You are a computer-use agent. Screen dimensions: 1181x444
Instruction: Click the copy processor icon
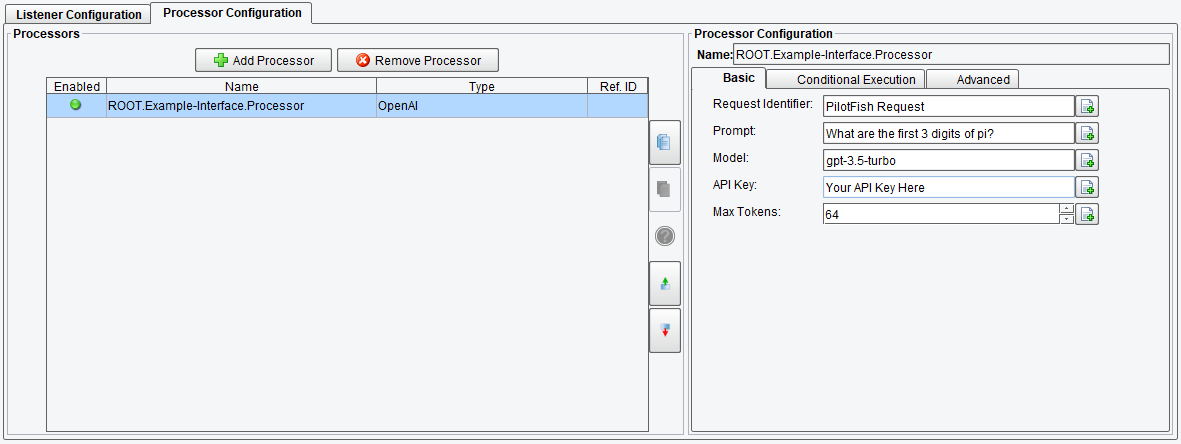[x=664, y=142]
